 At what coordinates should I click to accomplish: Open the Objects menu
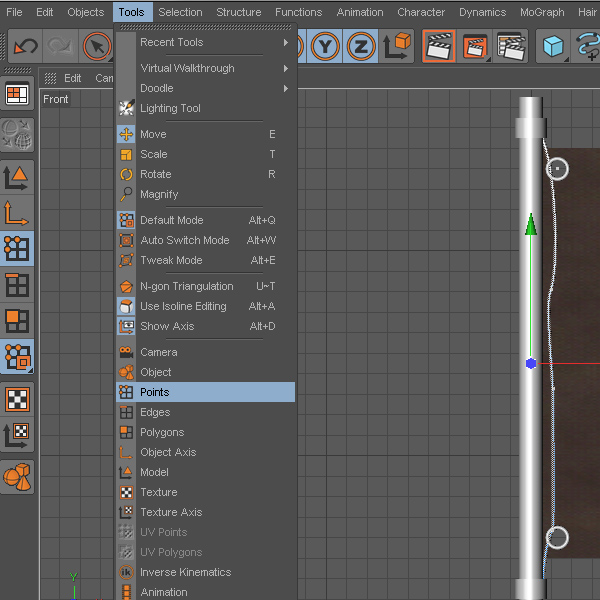pos(86,12)
